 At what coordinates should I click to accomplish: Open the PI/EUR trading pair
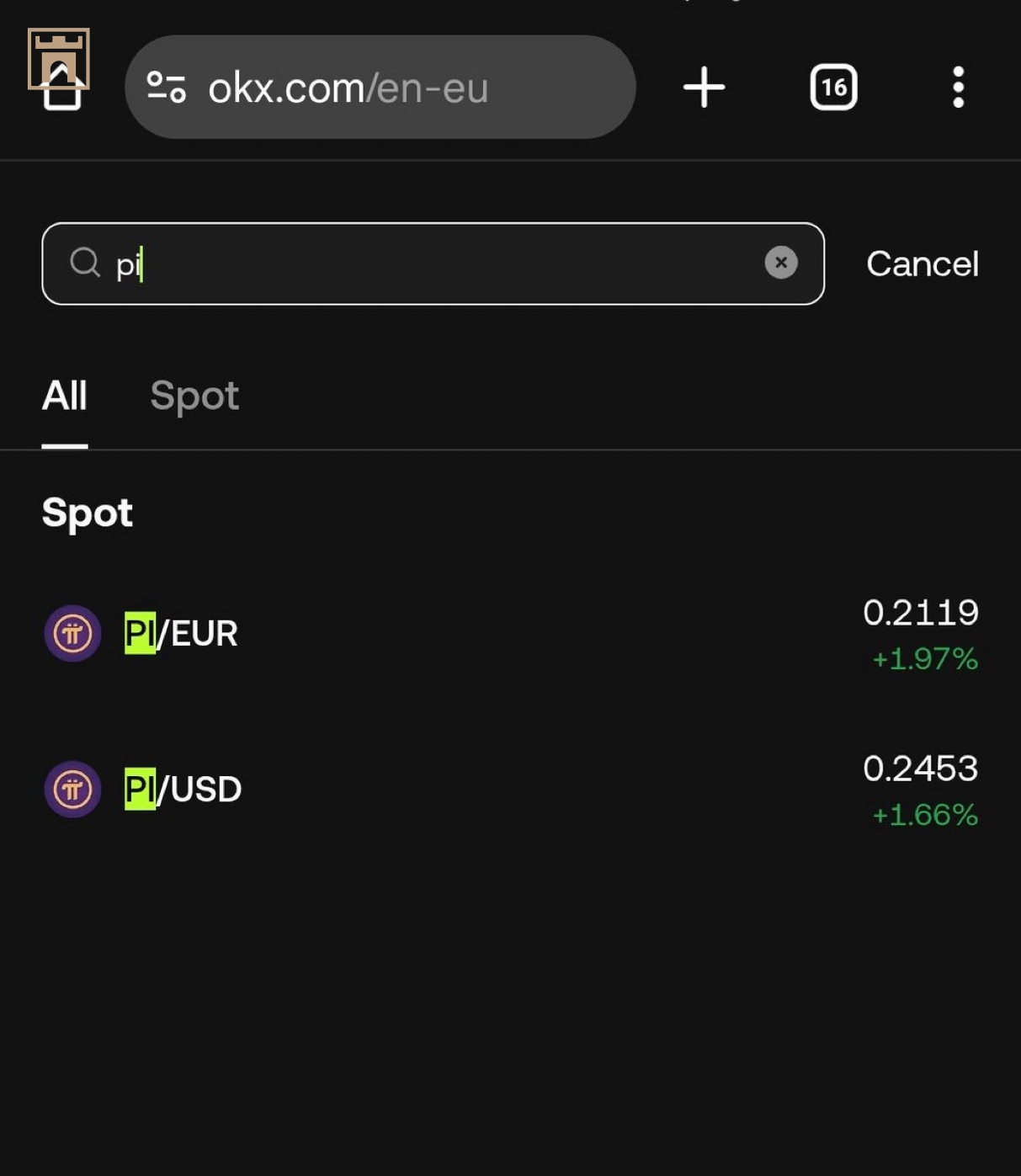[x=181, y=634]
